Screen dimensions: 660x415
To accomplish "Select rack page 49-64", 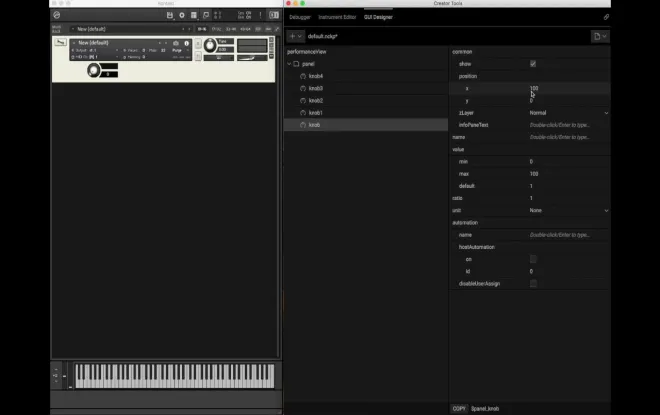I will (245, 29).
